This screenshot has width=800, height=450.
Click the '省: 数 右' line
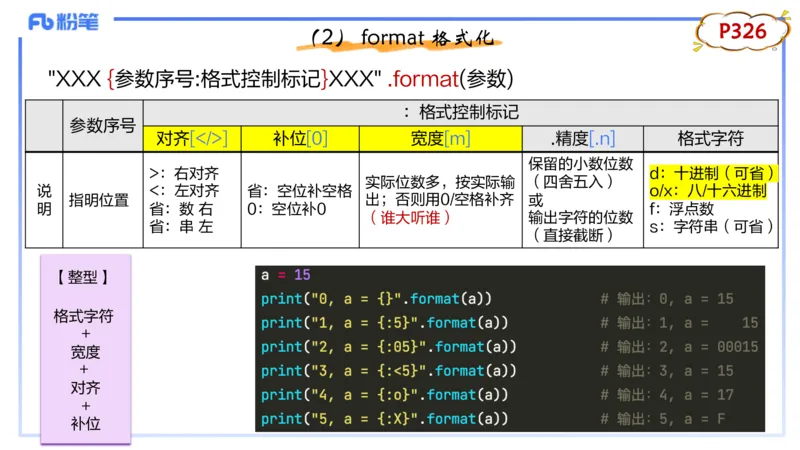coord(181,209)
